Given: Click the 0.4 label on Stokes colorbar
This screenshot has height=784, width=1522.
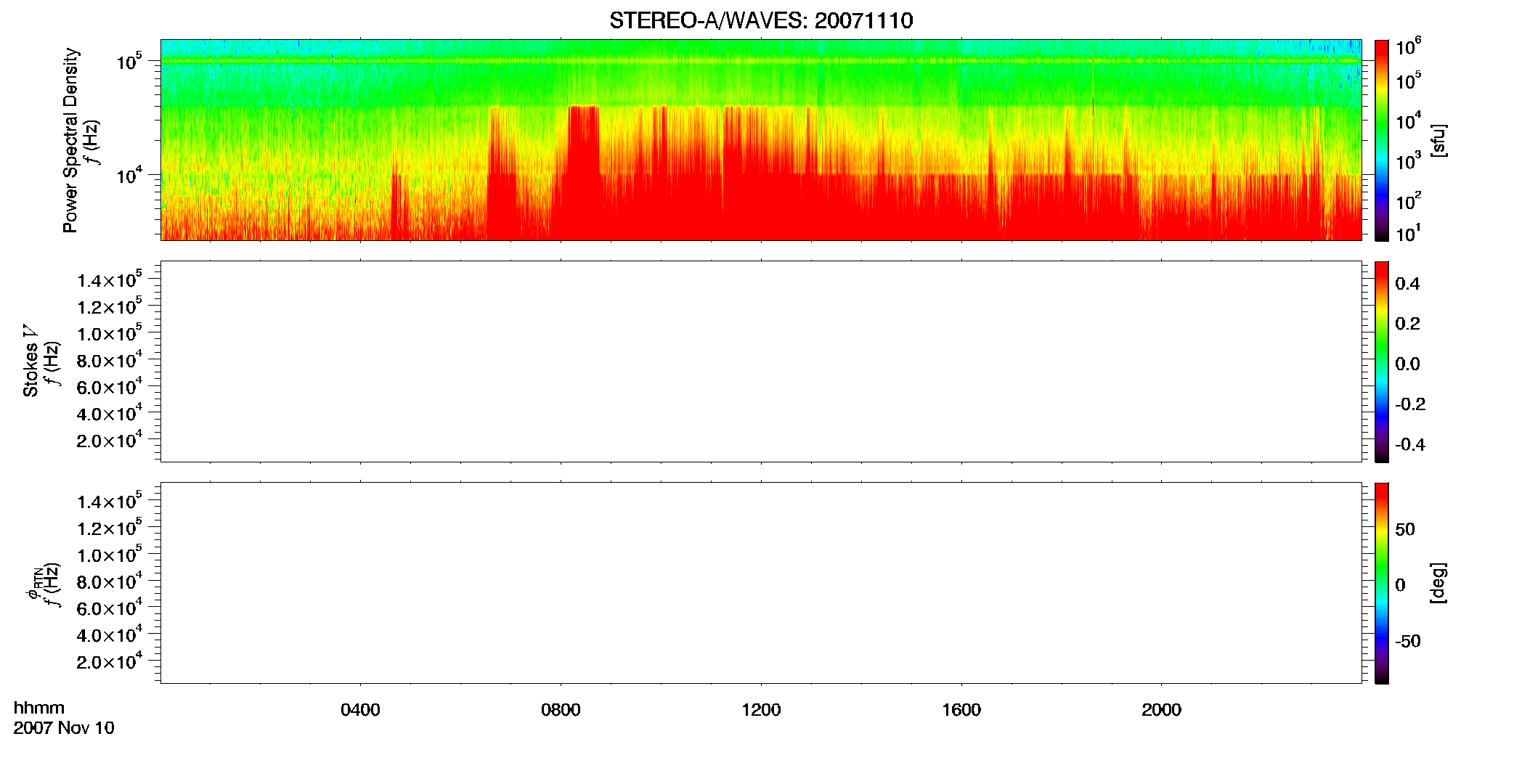Looking at the screenshot, I should pyautogui.click(x=1407, y=284).
